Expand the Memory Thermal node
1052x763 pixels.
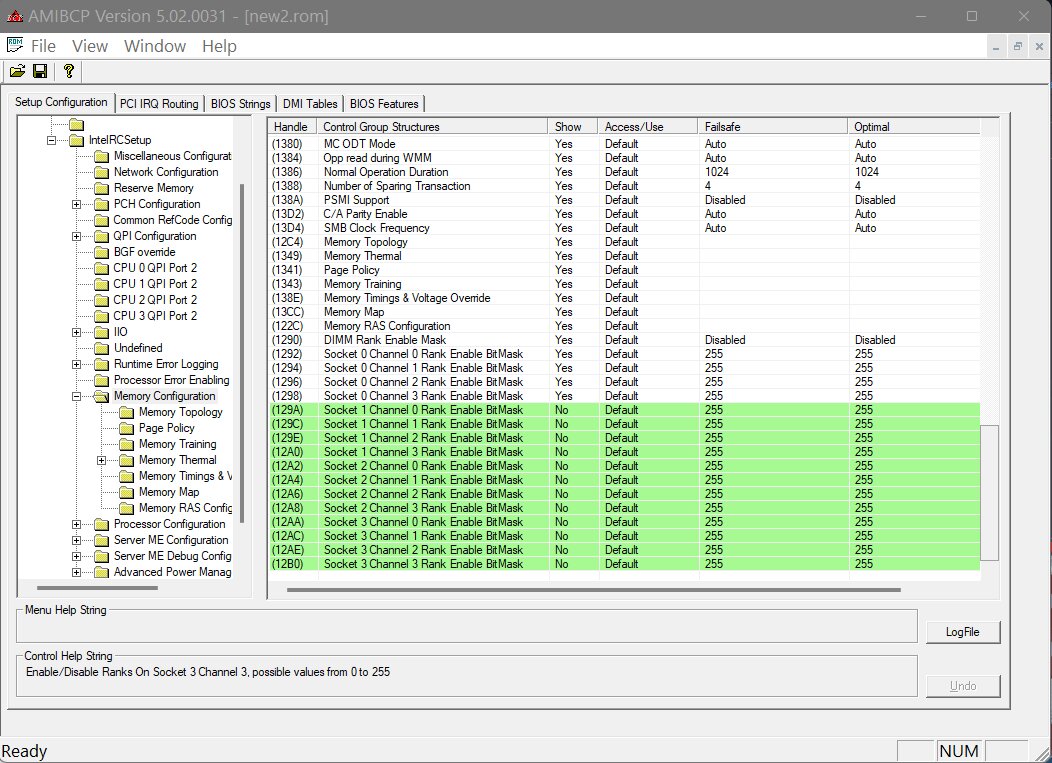pyautogui.click(x=101, y=460)
